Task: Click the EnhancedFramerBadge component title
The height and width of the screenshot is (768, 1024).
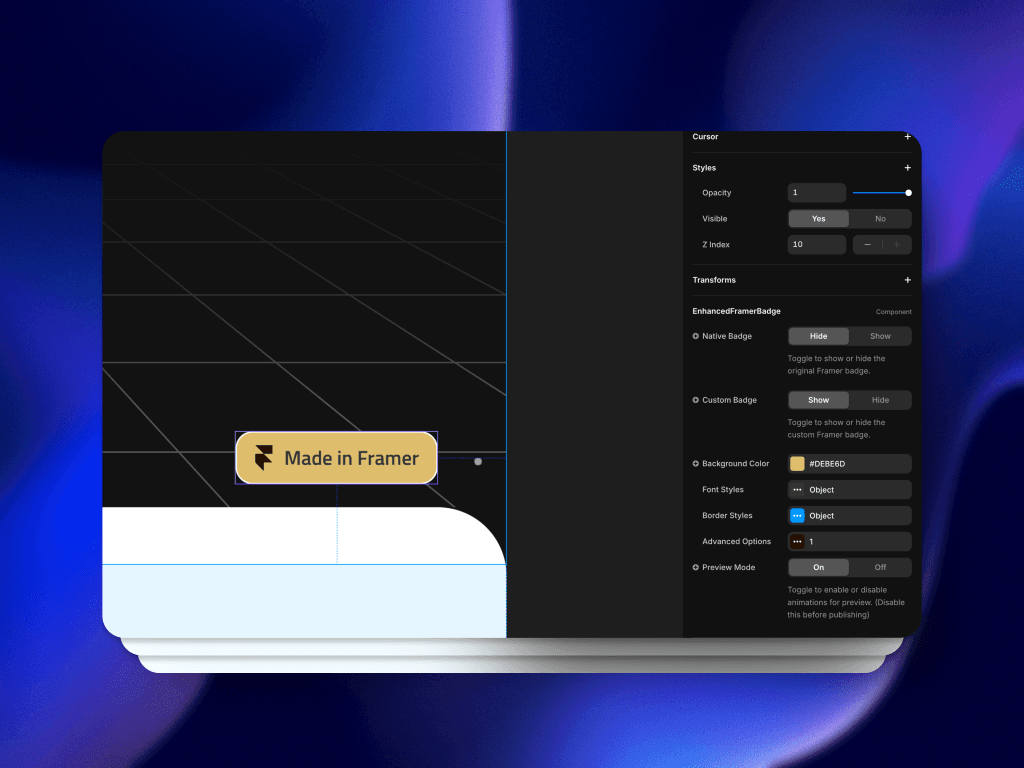Action: pyautogui.click(x=736, y=312)
